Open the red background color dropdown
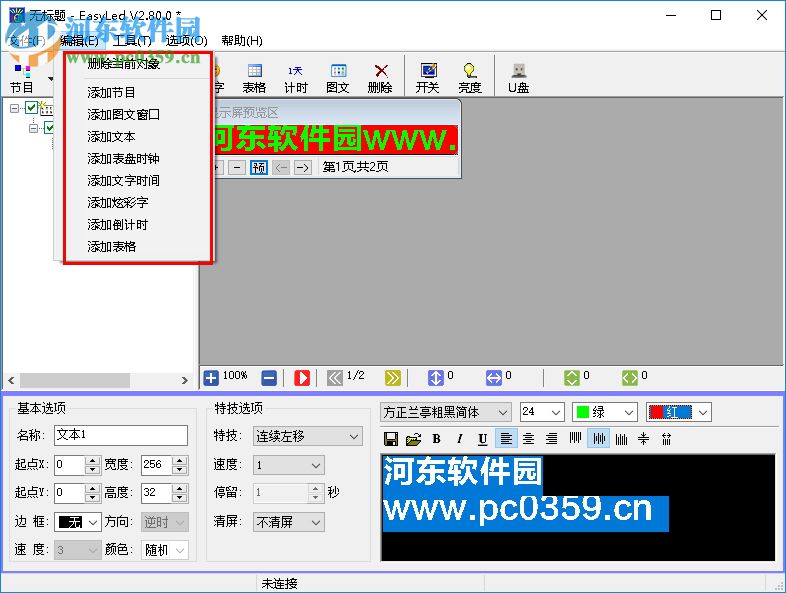The width and height of the screenshot is (786, 593). [703, 413]
